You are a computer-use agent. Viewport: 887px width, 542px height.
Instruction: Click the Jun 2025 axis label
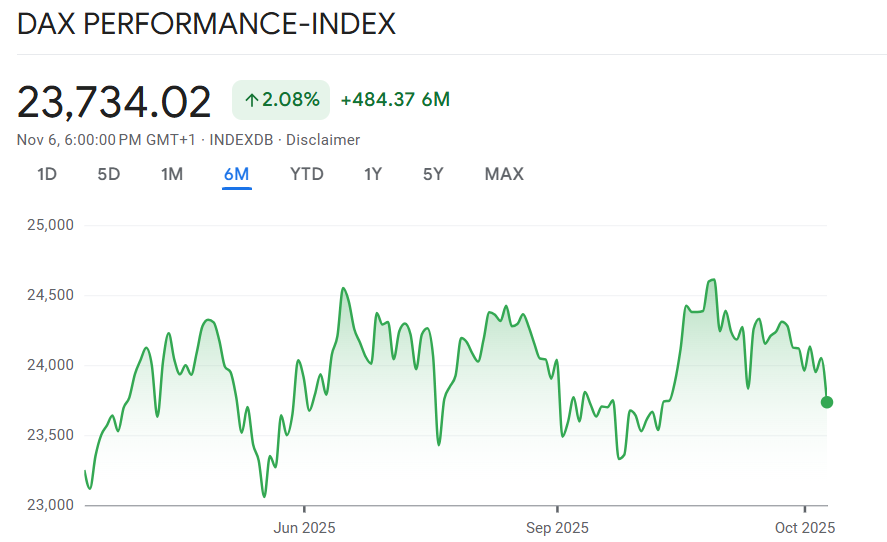coord(304,527)
